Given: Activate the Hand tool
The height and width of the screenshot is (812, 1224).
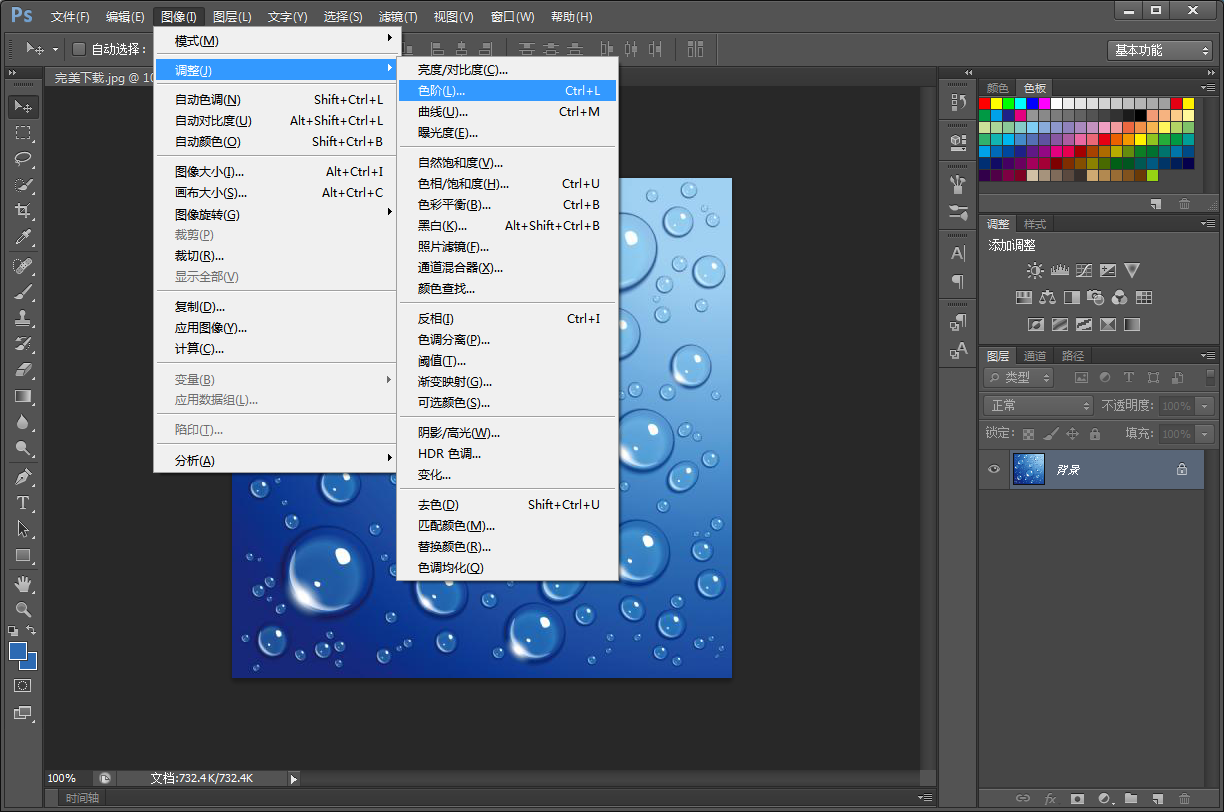Looking at the screenshot, I should point(23,583).
